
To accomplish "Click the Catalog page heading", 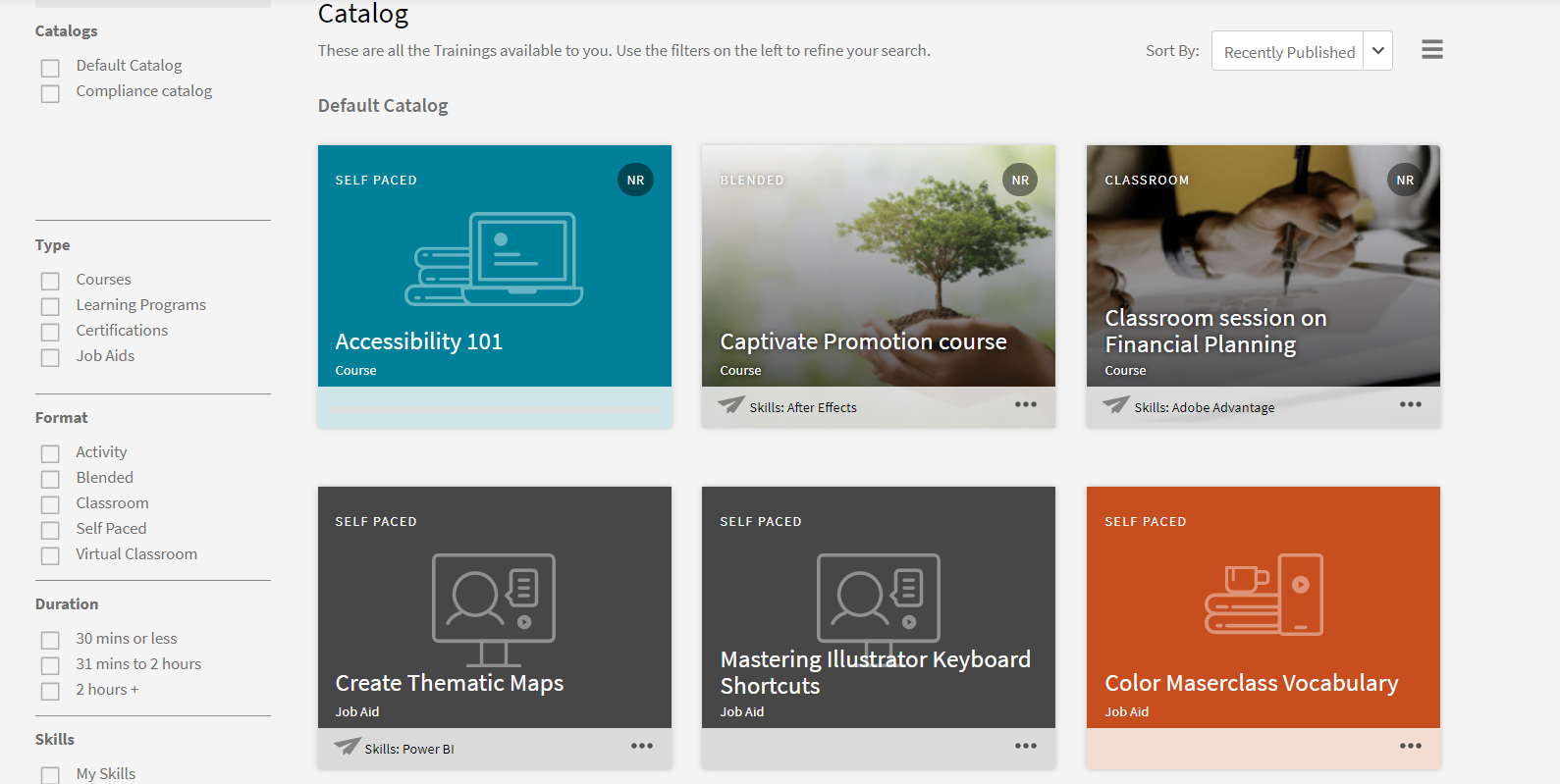I will [363, 14].
